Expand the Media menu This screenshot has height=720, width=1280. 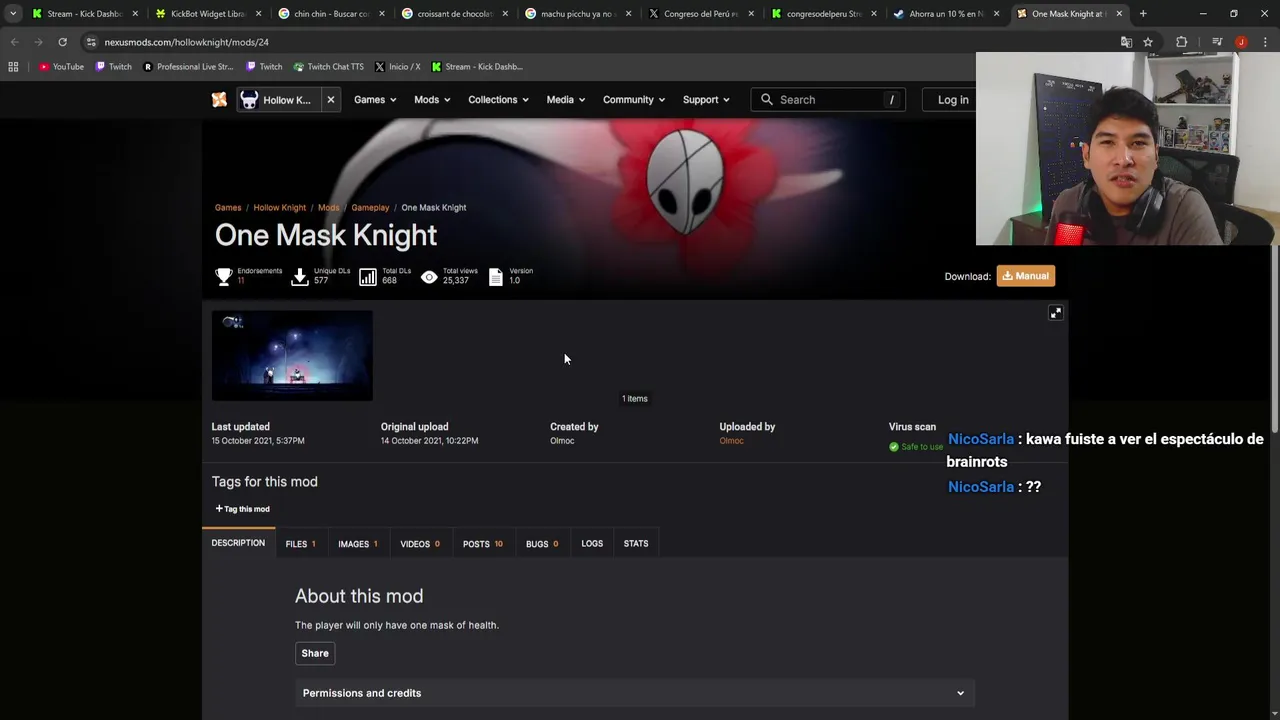pos(566,100)
